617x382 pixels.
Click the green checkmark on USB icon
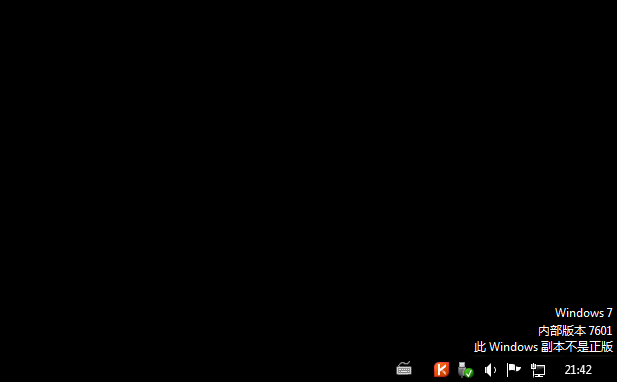click(469, 373)
